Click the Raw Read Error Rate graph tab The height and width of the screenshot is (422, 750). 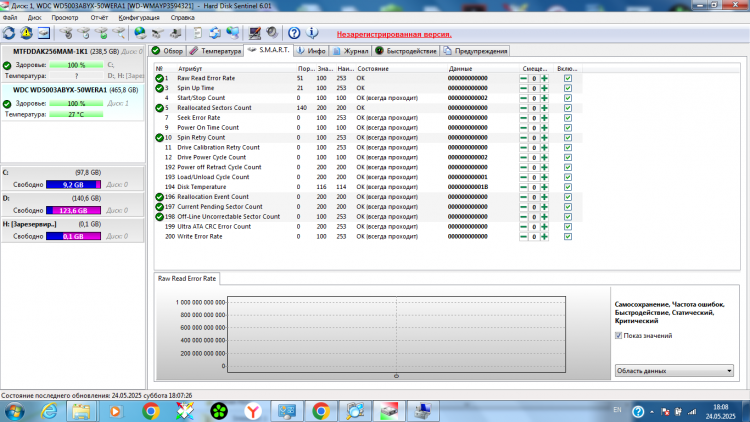[x=187, y=278]
